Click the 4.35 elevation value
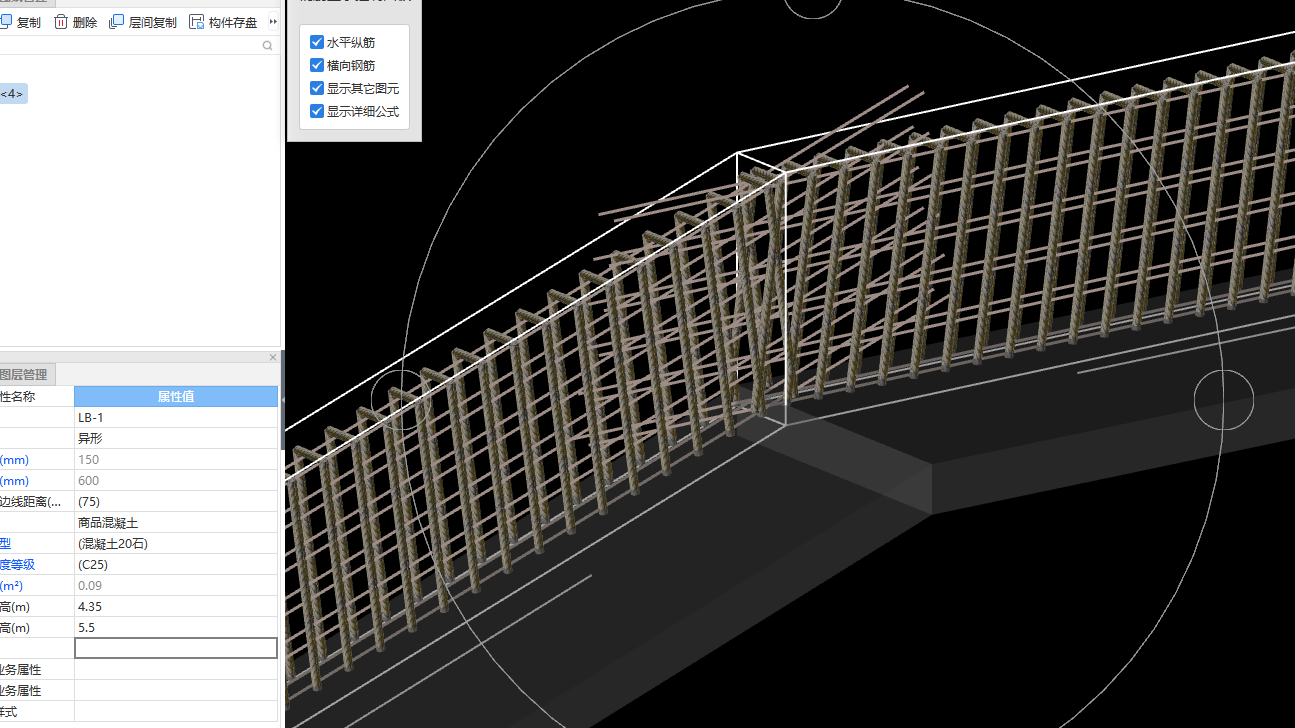Viewport: 1295px width, 728px height. click(x=176, y=607)
